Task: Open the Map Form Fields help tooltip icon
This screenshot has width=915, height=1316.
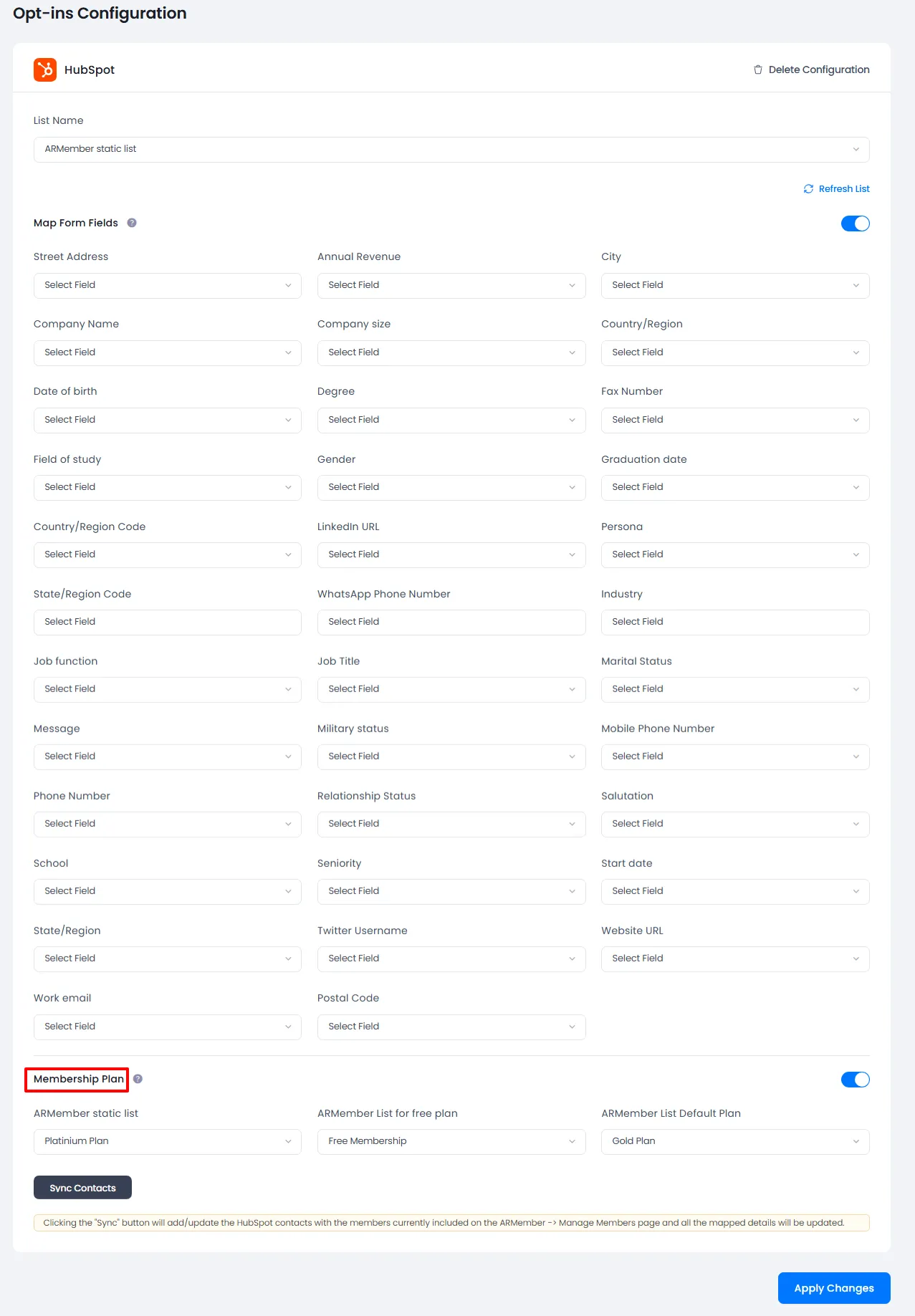Action: (x=132, y=223)
